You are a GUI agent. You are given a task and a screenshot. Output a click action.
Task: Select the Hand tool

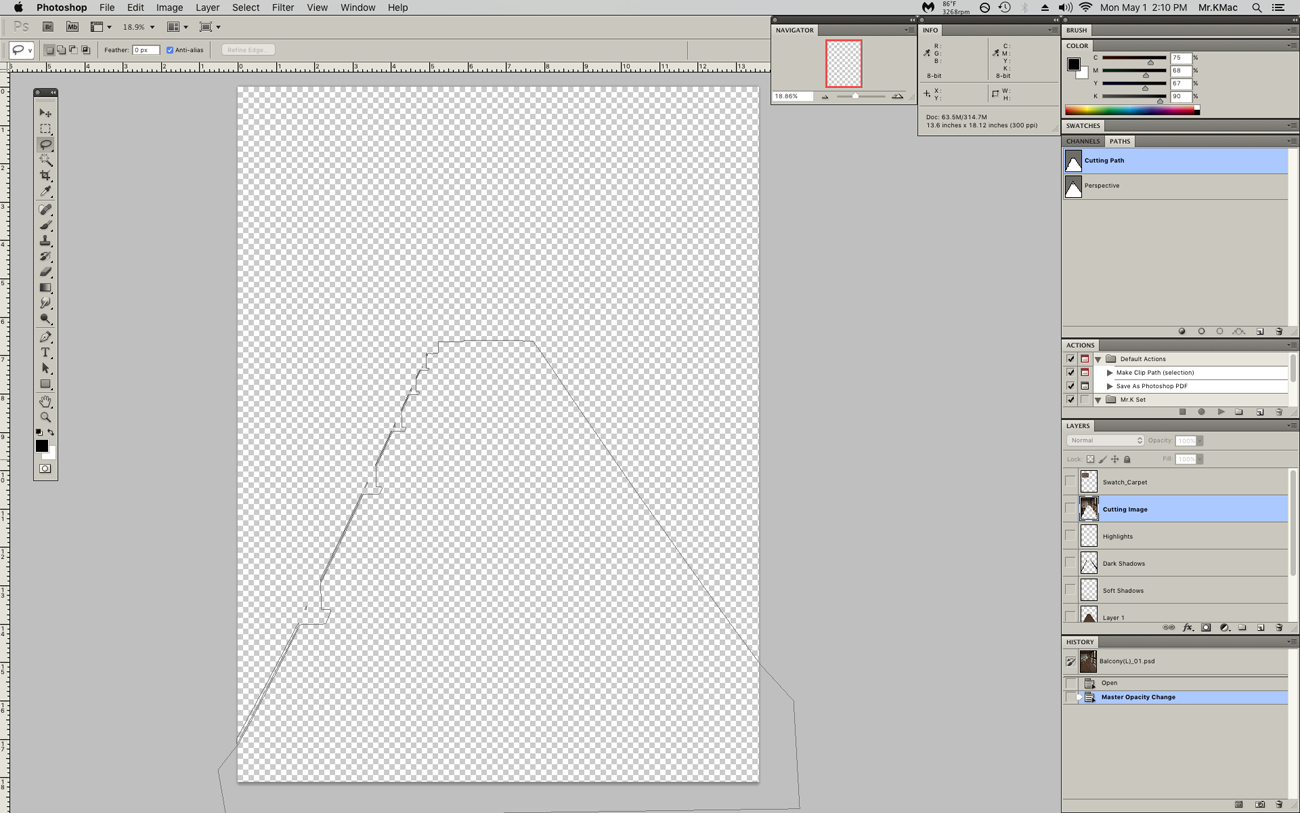45,401
